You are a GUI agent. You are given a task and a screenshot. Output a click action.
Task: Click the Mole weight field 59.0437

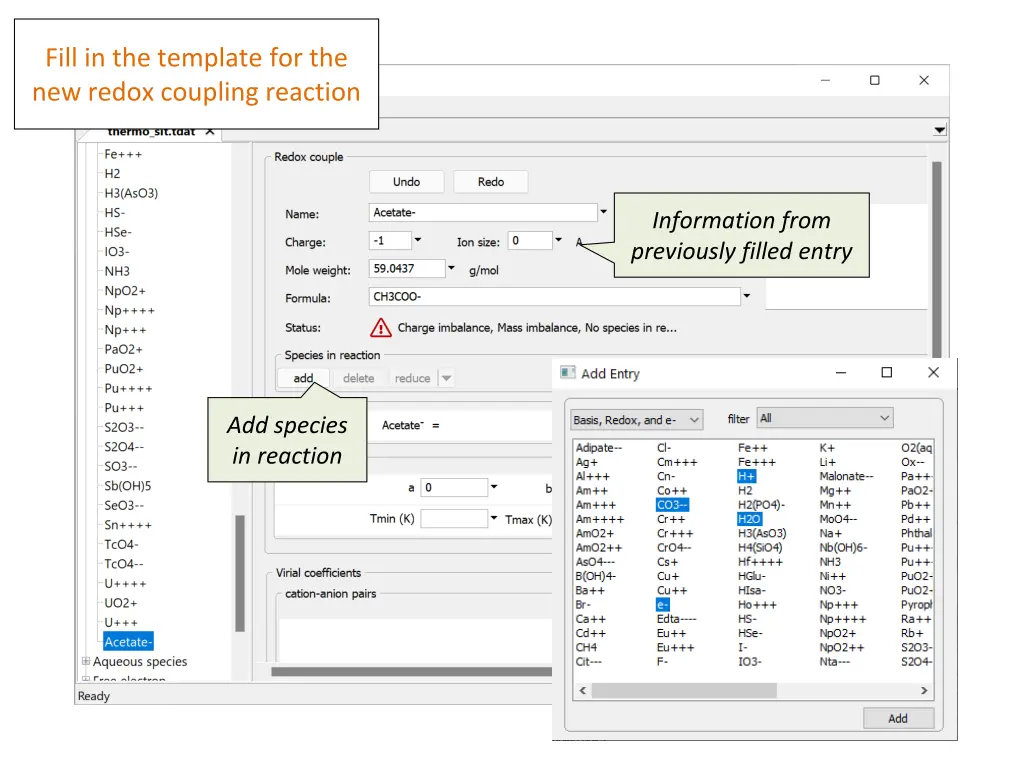(x=407, y=268)
